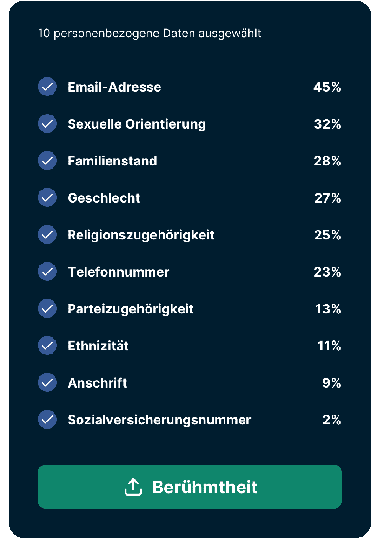Click the 45% value for Email-Adresse
Screen dimensions: 372x538
pos(327,87)
